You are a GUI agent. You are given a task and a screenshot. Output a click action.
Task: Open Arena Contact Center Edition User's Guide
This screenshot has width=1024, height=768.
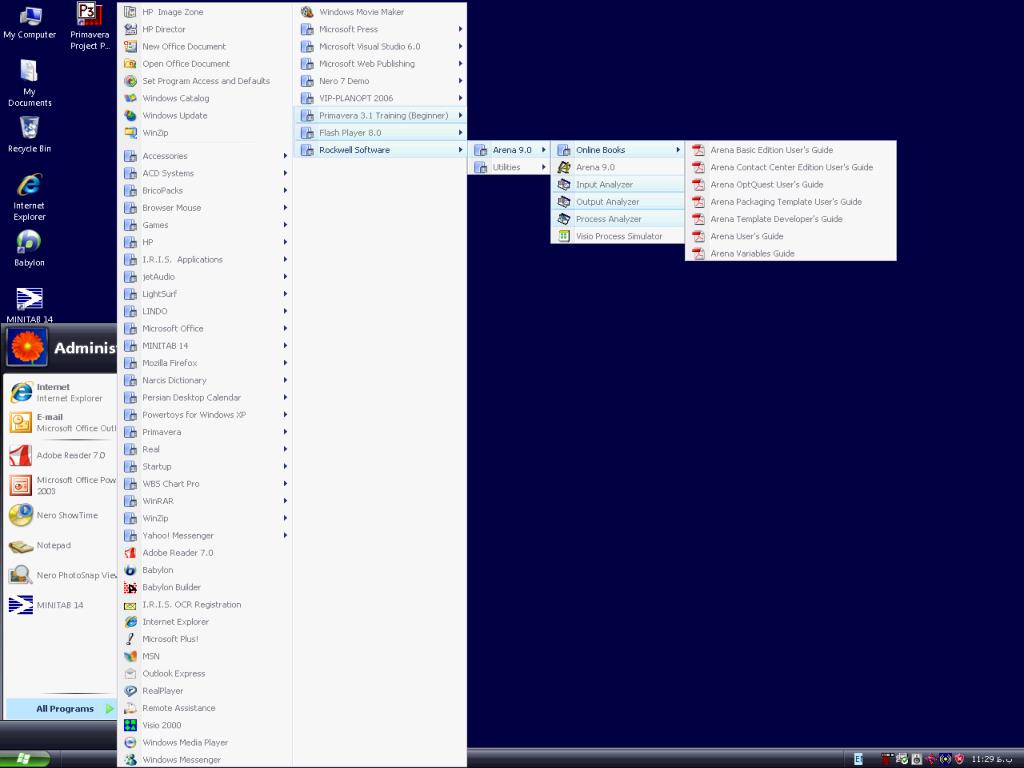coord(791,167)
